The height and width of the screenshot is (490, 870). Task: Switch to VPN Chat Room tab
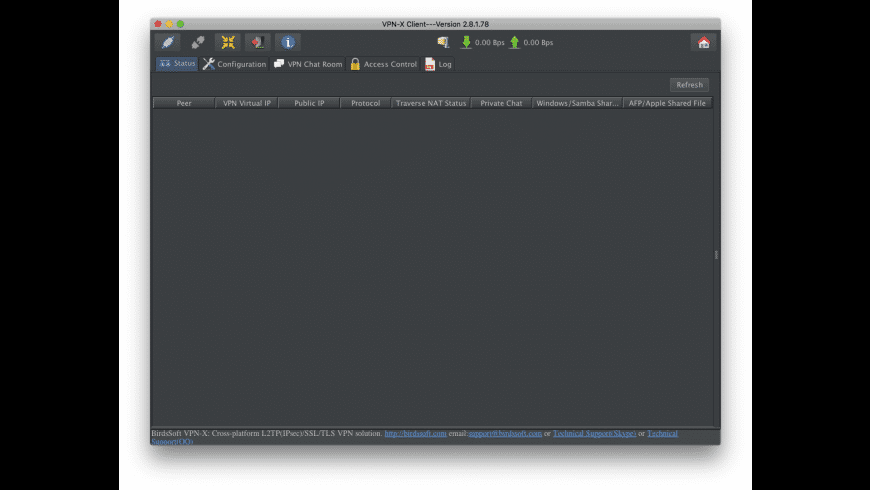(308, 64)
